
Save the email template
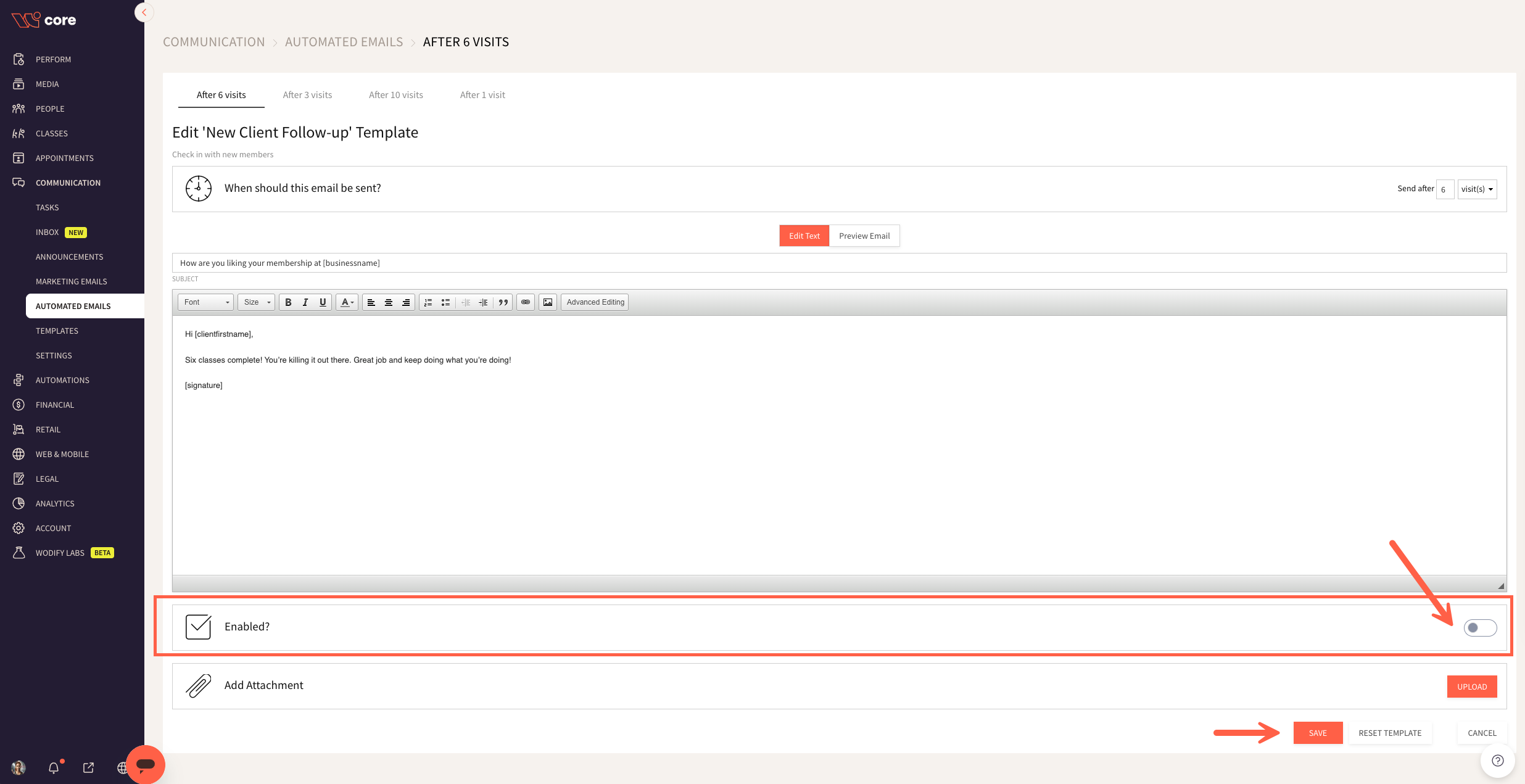[1318, 733]
